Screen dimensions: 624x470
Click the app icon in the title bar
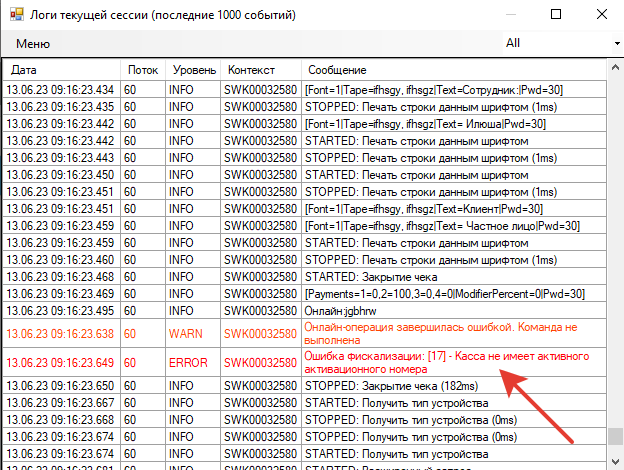[x=13, y=14]
